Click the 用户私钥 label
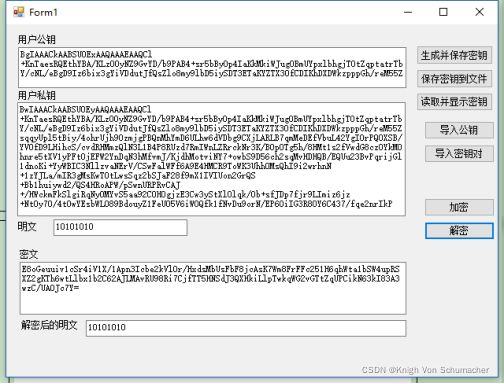 pos(37,96)
